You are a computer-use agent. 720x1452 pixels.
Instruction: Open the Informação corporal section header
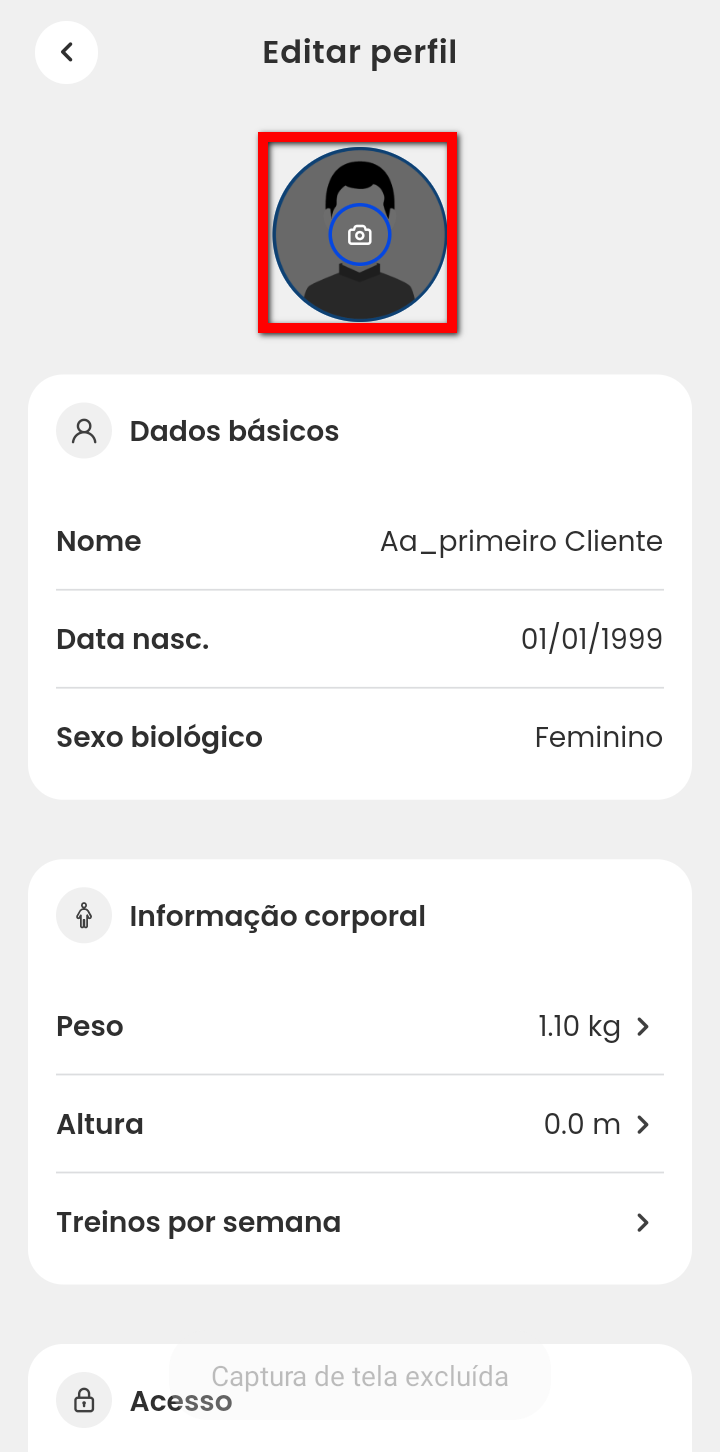point(277,916)
